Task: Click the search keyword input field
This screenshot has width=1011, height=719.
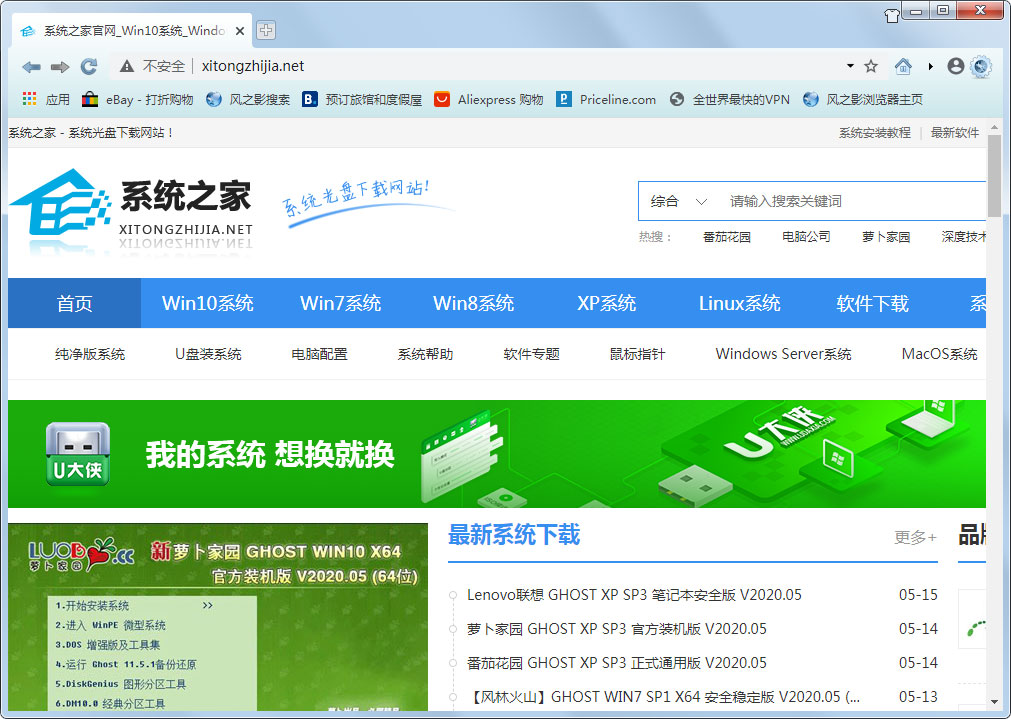Action: 850,201
